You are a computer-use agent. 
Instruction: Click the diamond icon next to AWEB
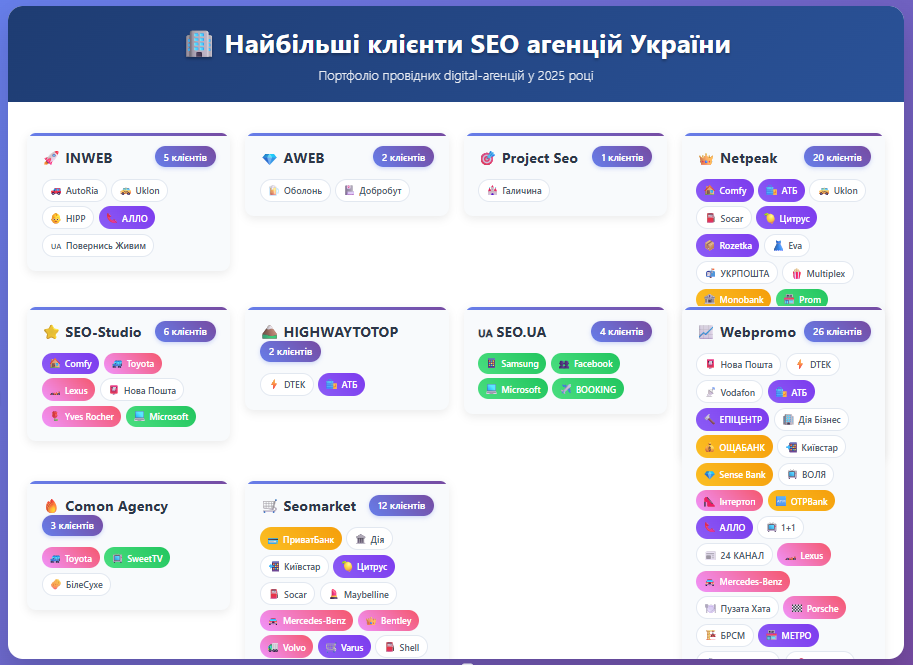[x=271, y=157]
